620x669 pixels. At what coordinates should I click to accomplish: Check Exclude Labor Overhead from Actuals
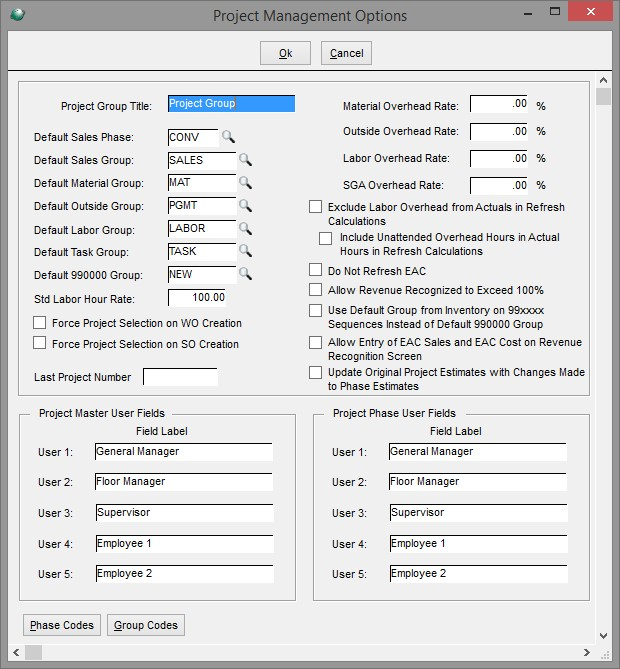[x=315, y=207]
